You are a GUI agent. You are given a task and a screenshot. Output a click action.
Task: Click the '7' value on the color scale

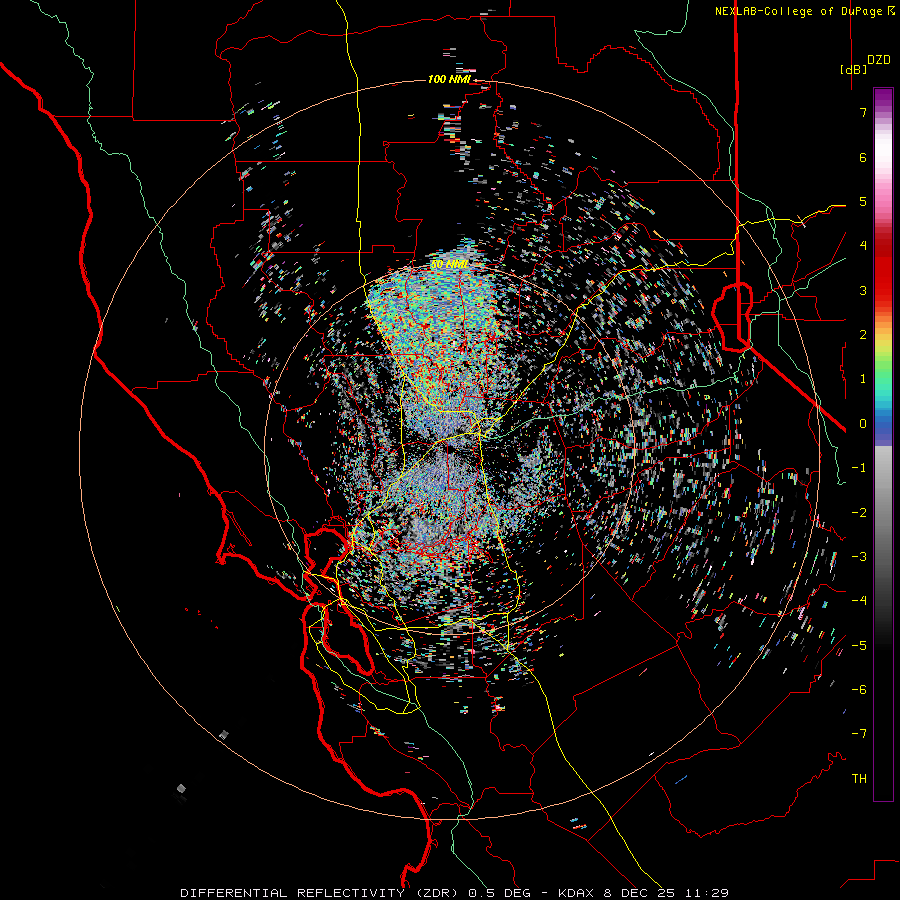pyautogui.click(x=863, y=112)
